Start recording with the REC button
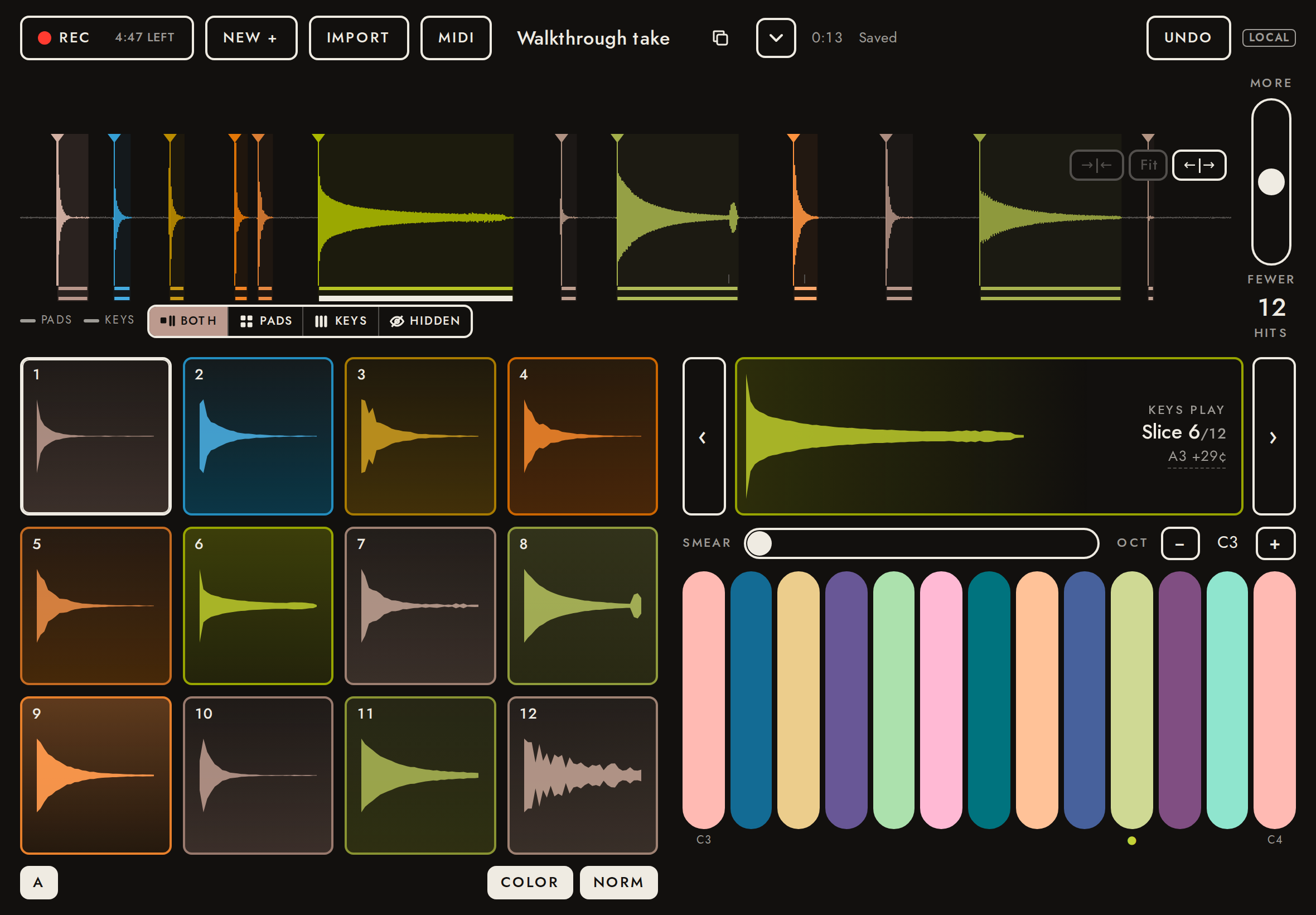The height and width of the screenshot is (915, 1316). 107,38
